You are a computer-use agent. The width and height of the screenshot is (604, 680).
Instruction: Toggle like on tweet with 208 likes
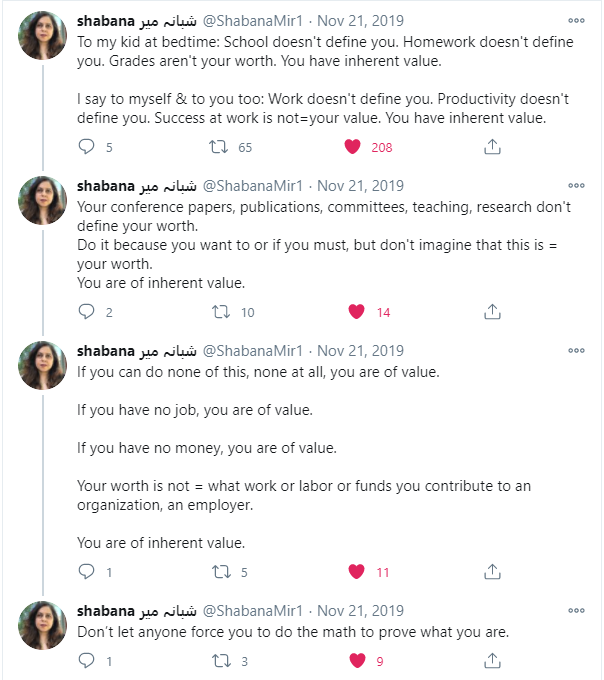[x=352, y=147]
